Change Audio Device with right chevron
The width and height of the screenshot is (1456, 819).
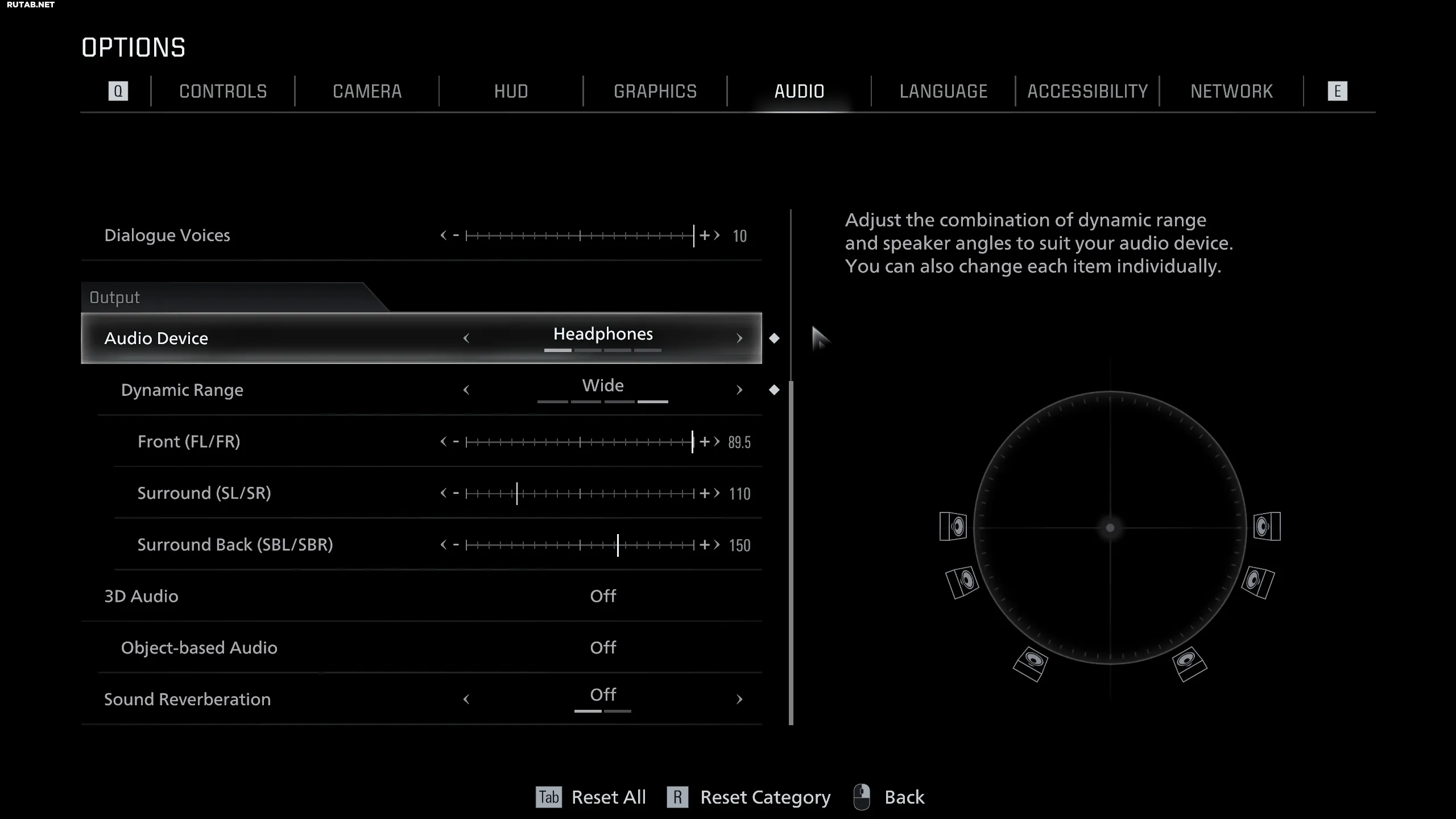(739, 338)
